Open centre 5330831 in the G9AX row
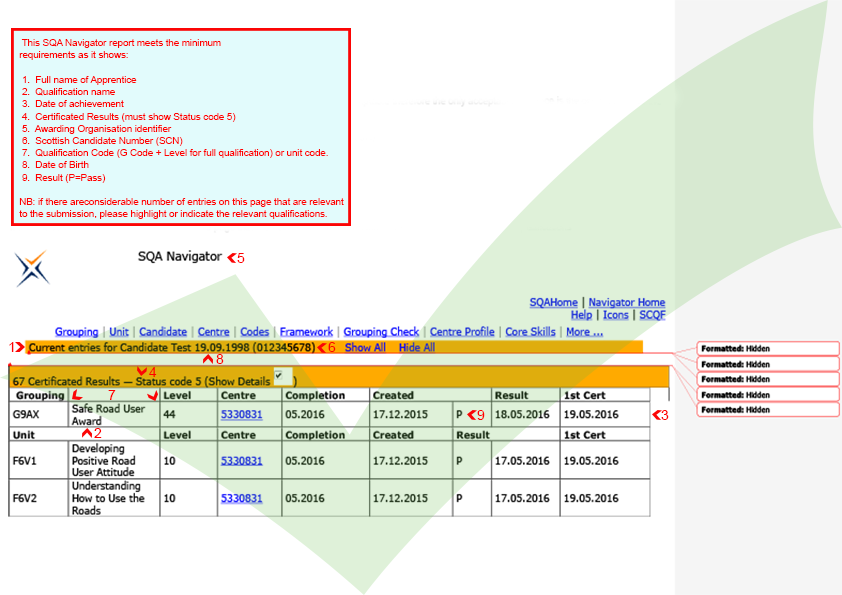This screenshot has height=595, width=842. pyautogui.click(x=242, y=415)
